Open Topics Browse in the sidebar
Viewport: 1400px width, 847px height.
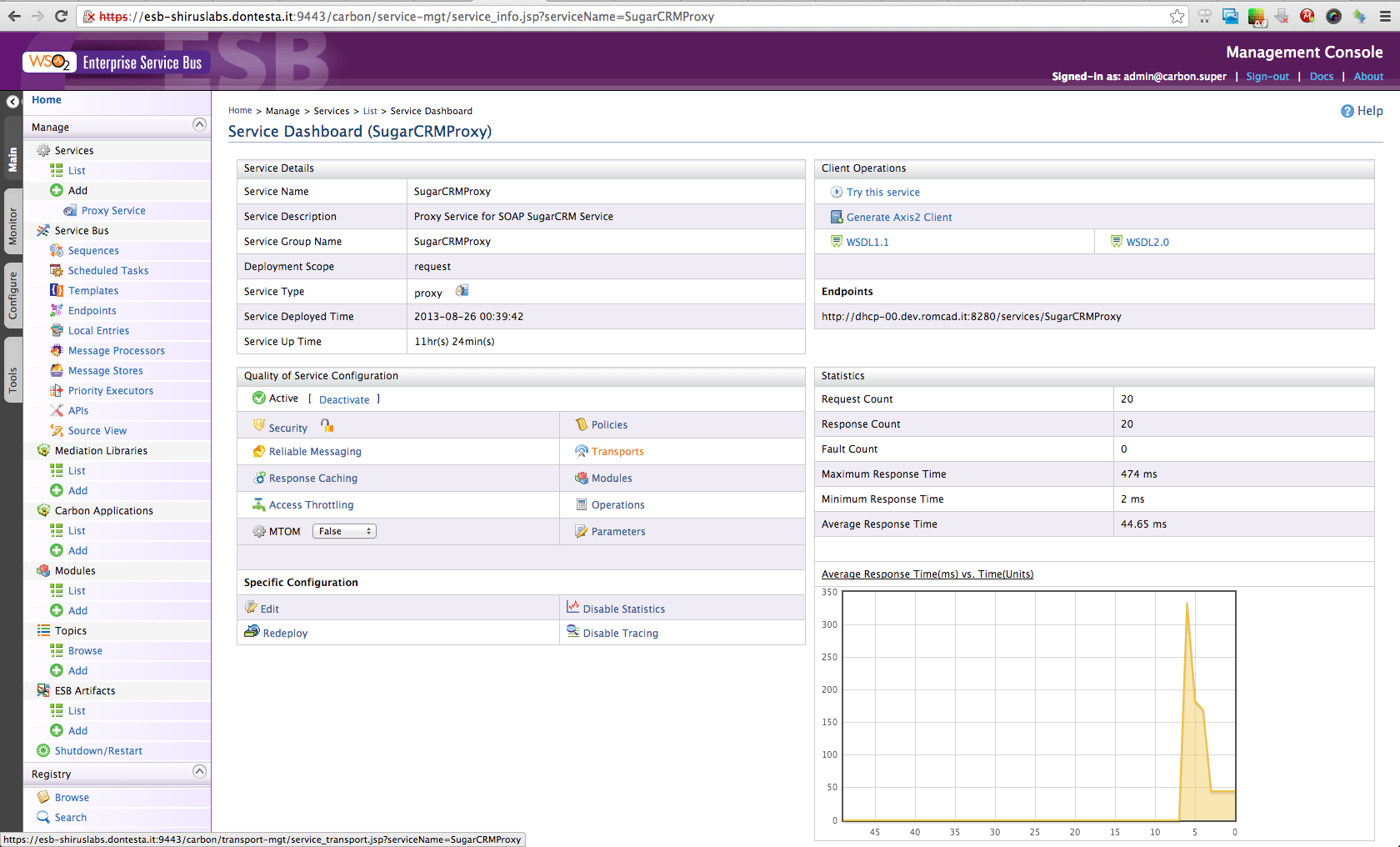[85, 650]
